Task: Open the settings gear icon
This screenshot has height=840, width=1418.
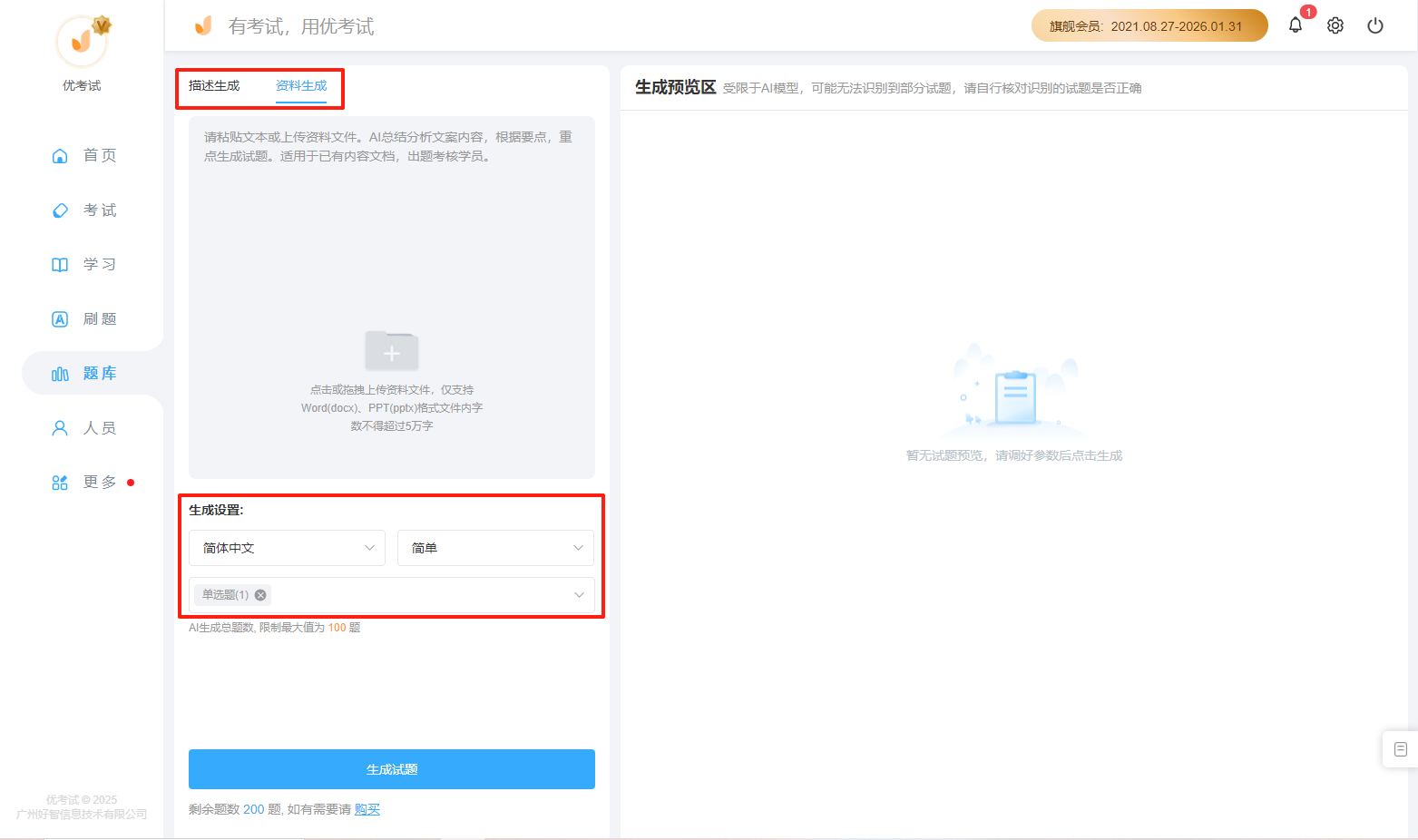Action: tap(1335, 25)
